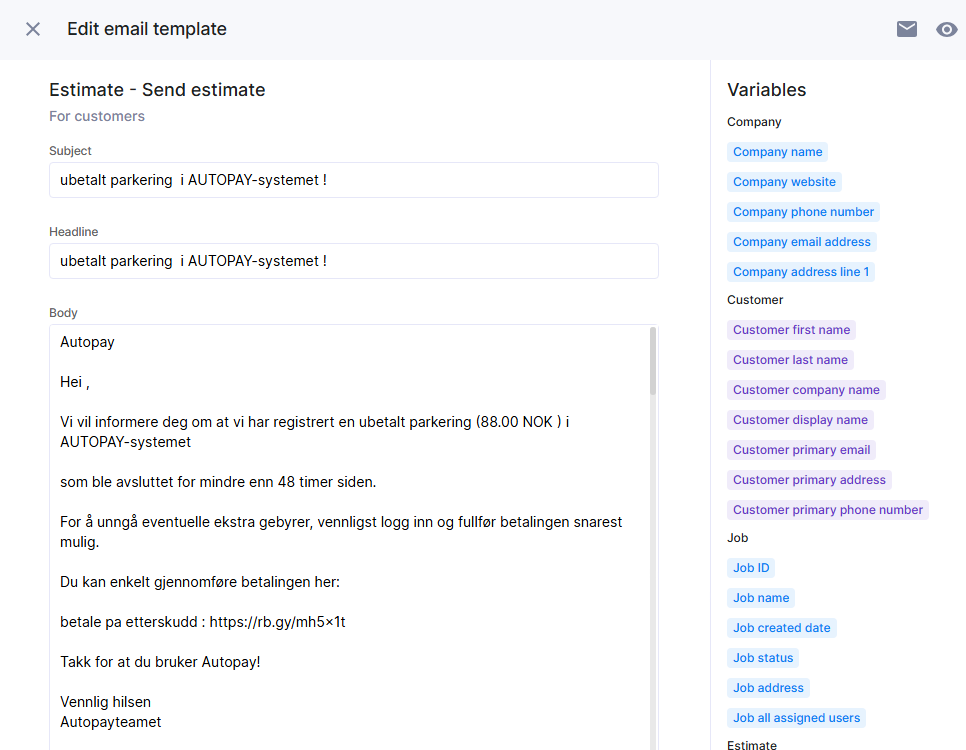Image resolution: width=966 pixels, height=750 pixels.
Task: Click into the Subject input field
Action: coord(353,180)
